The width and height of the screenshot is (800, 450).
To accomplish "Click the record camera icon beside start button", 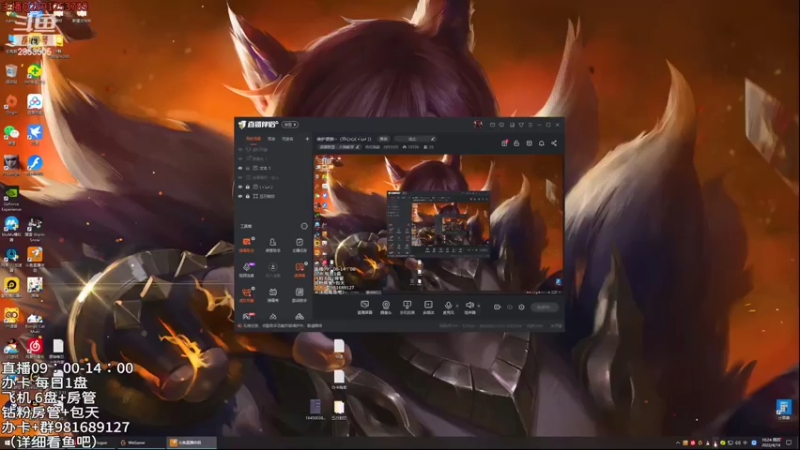I will pyautogui.click(x=497, y=307).
